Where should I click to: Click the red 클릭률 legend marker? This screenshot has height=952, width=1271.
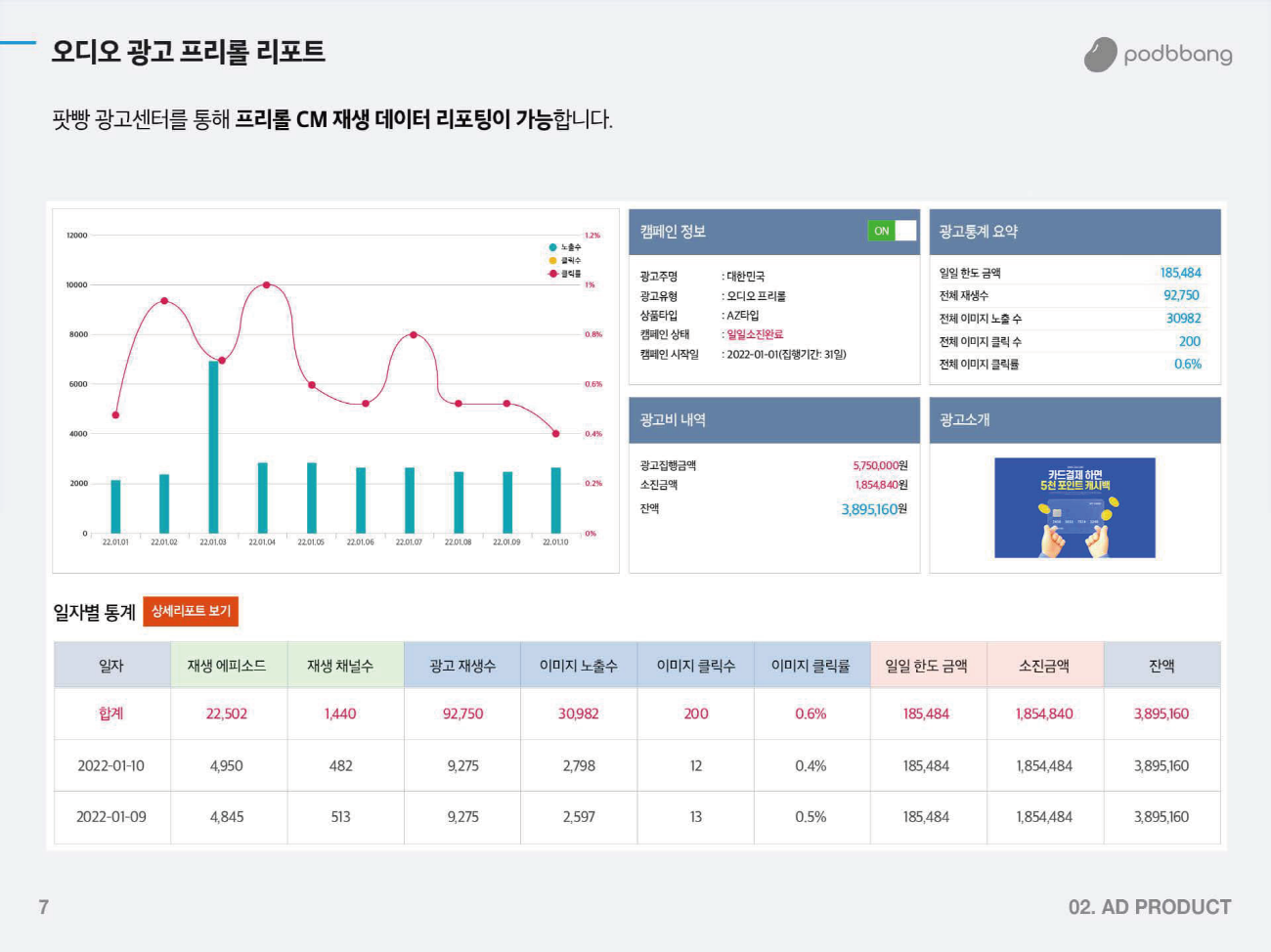tap(553, 274)
